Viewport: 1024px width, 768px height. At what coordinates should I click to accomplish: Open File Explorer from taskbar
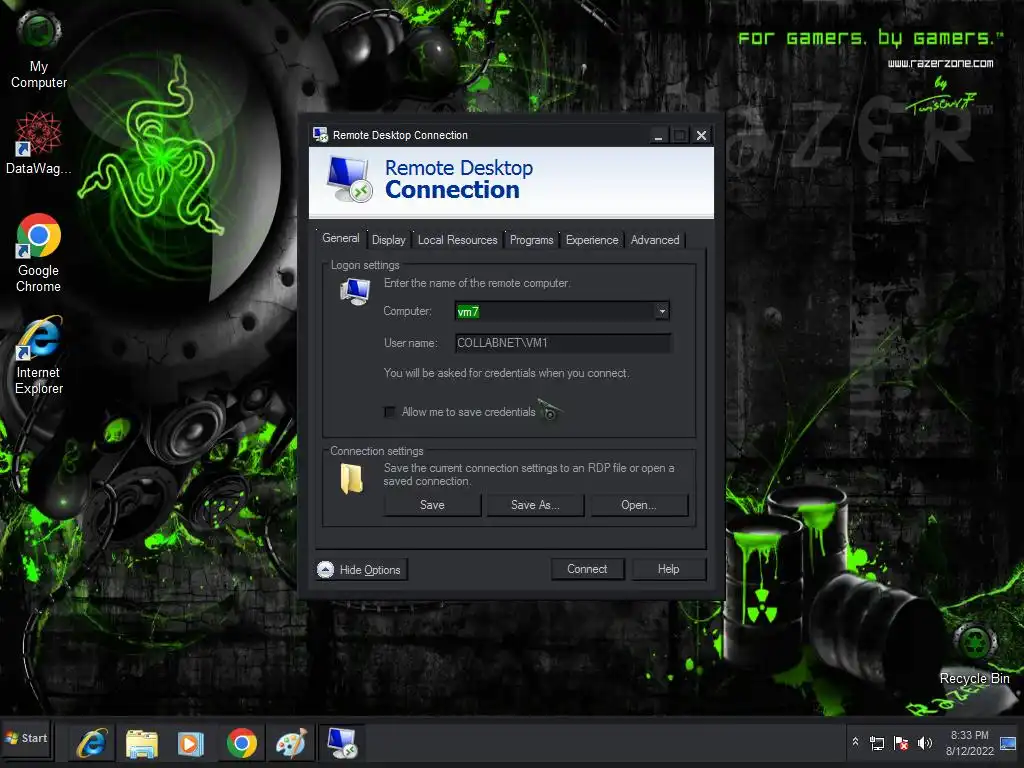click(x=142, y=743)
